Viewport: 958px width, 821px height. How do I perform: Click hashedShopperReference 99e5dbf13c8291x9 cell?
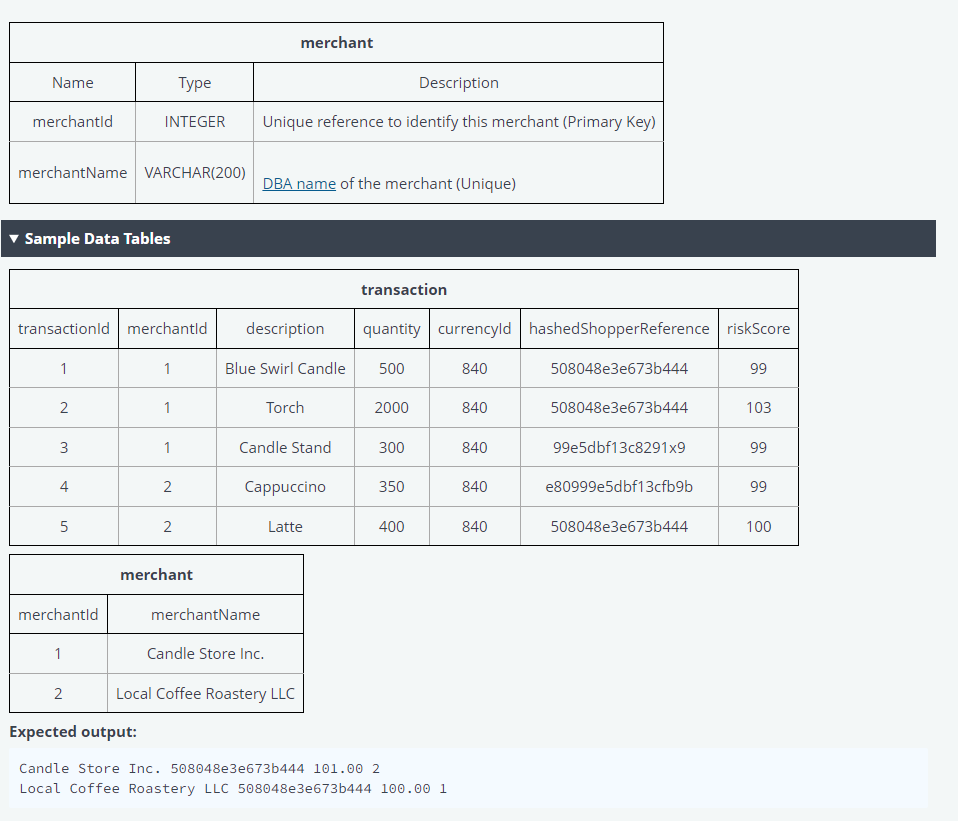(x=619, y=447)
